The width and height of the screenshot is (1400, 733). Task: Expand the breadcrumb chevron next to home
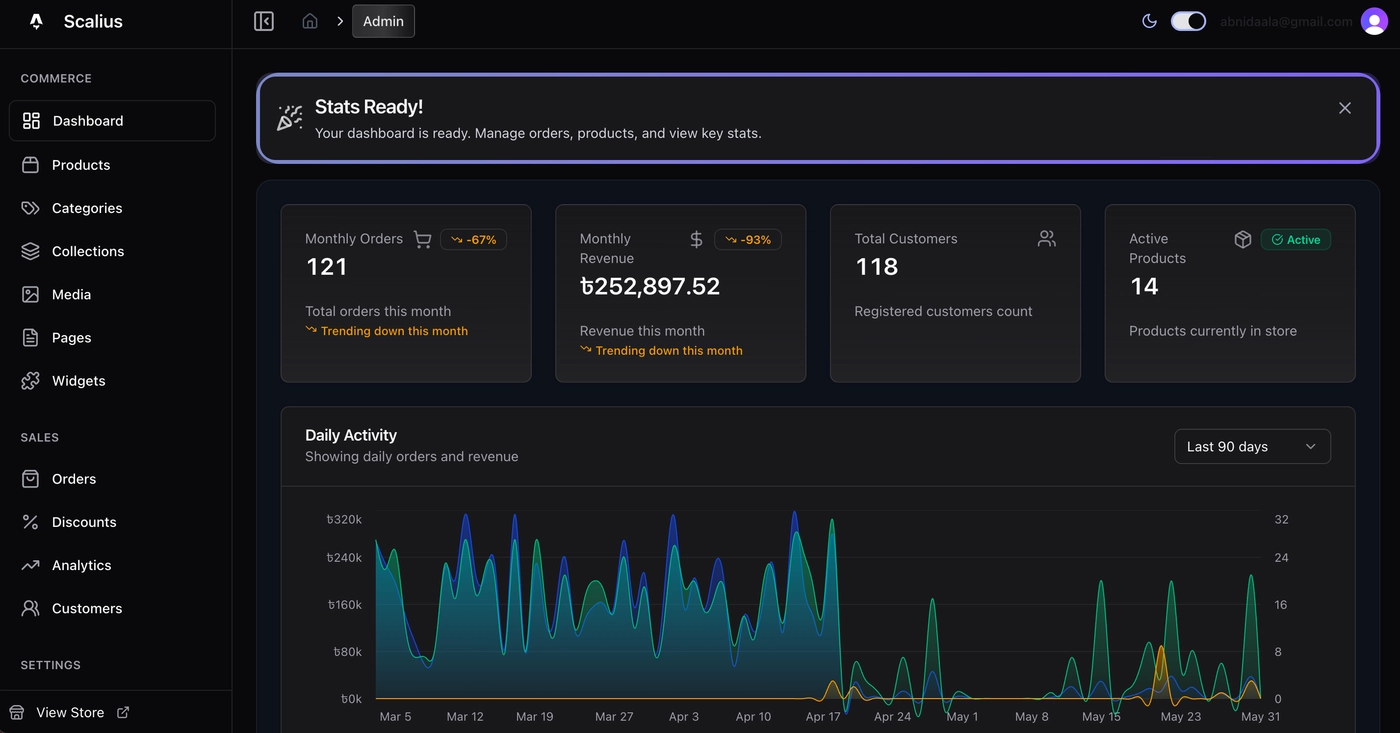pyautogui.click(x=340, y=20)
